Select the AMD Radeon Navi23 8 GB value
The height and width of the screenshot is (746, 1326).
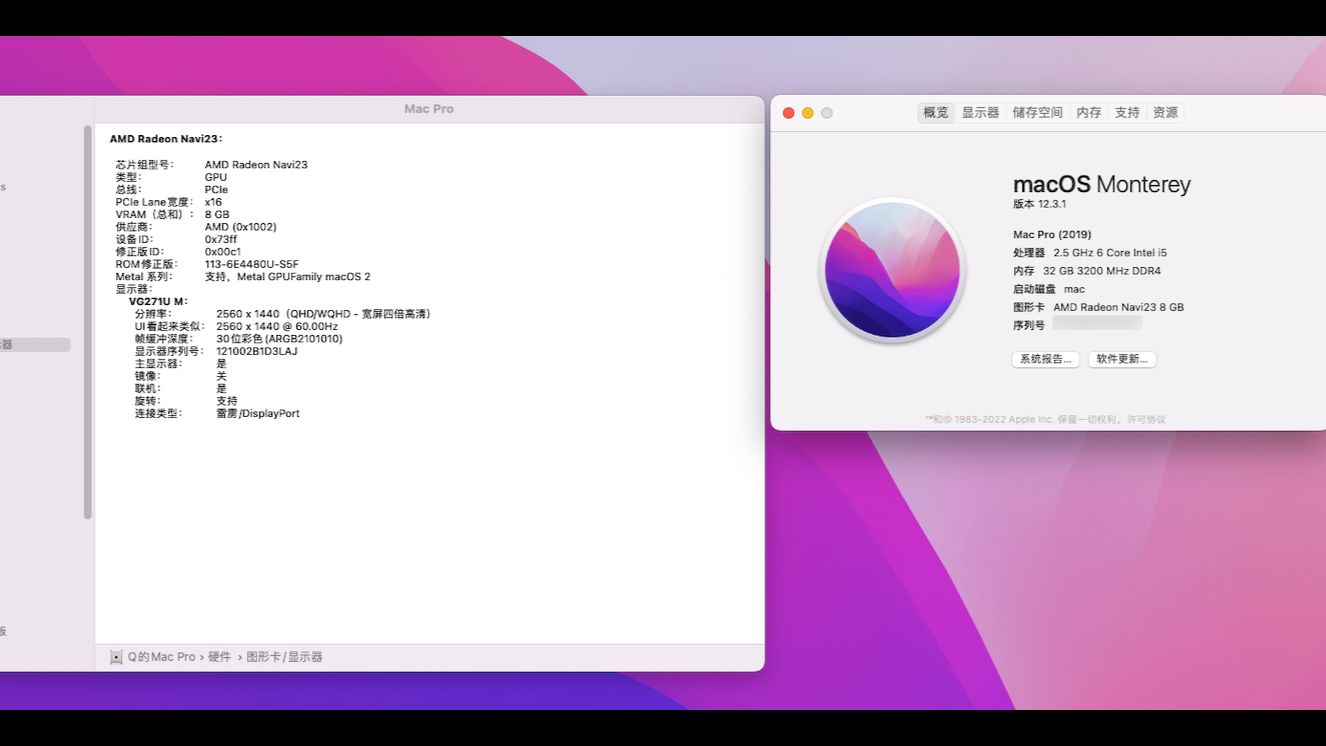[x=1118, y=307]
